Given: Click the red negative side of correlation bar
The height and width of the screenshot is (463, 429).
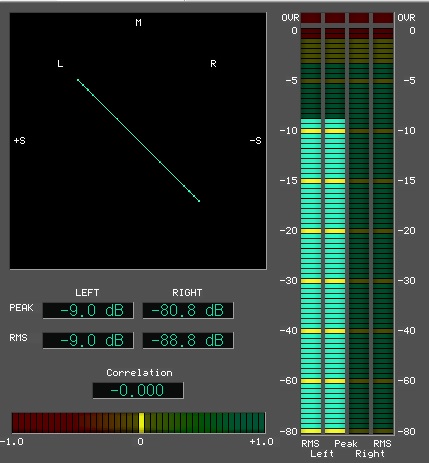Looking at the screenshot, I should coord(75,423).
